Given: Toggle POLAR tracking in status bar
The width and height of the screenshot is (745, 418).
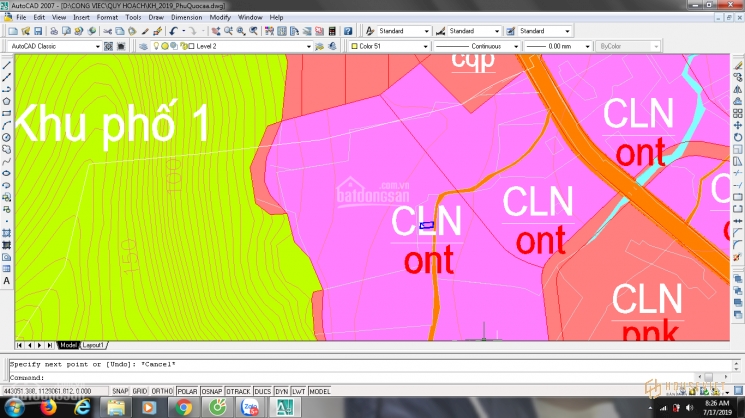Looking at the screenshot, I should [x=187, y=391].
